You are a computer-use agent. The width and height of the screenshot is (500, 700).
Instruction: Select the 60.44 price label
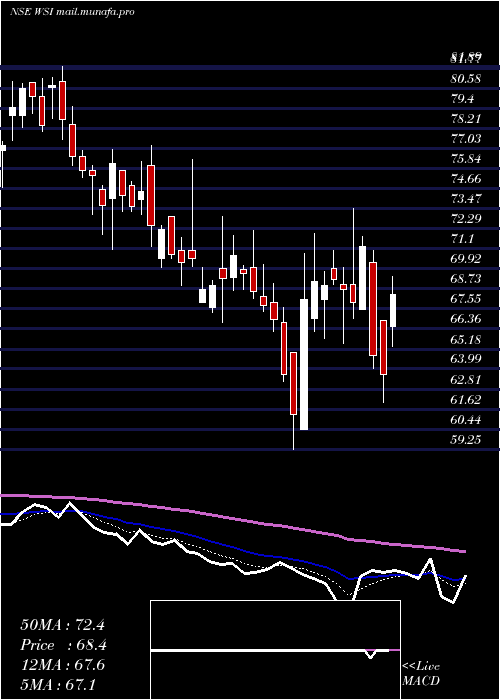click(x=466, y=419)
